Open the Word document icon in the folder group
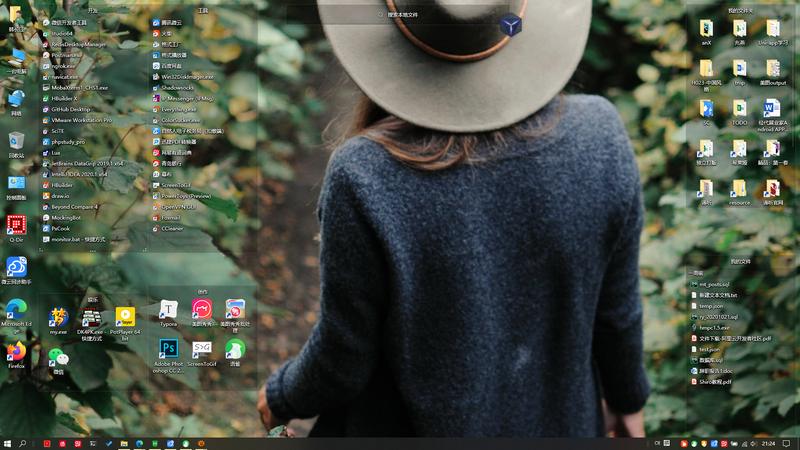This screenshot has width=800, height=450. [772, 115]
